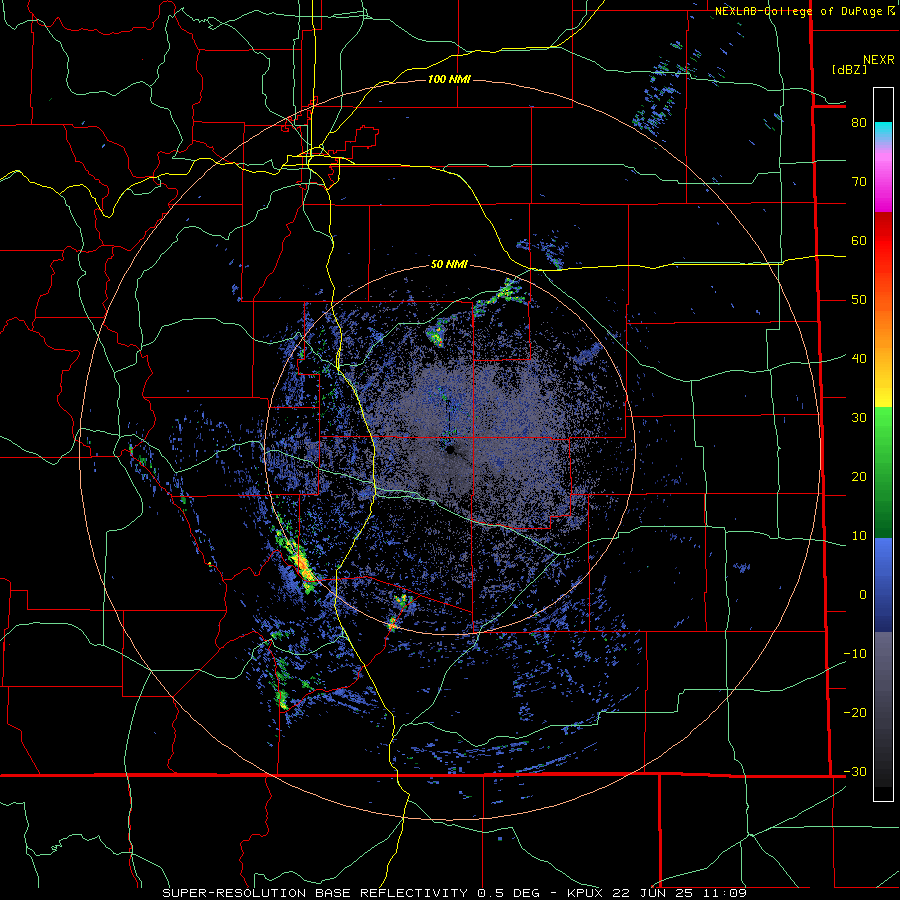Screen dimensions: 900x900
Task: Click the orange segment of the color bar
Action: 883,327
